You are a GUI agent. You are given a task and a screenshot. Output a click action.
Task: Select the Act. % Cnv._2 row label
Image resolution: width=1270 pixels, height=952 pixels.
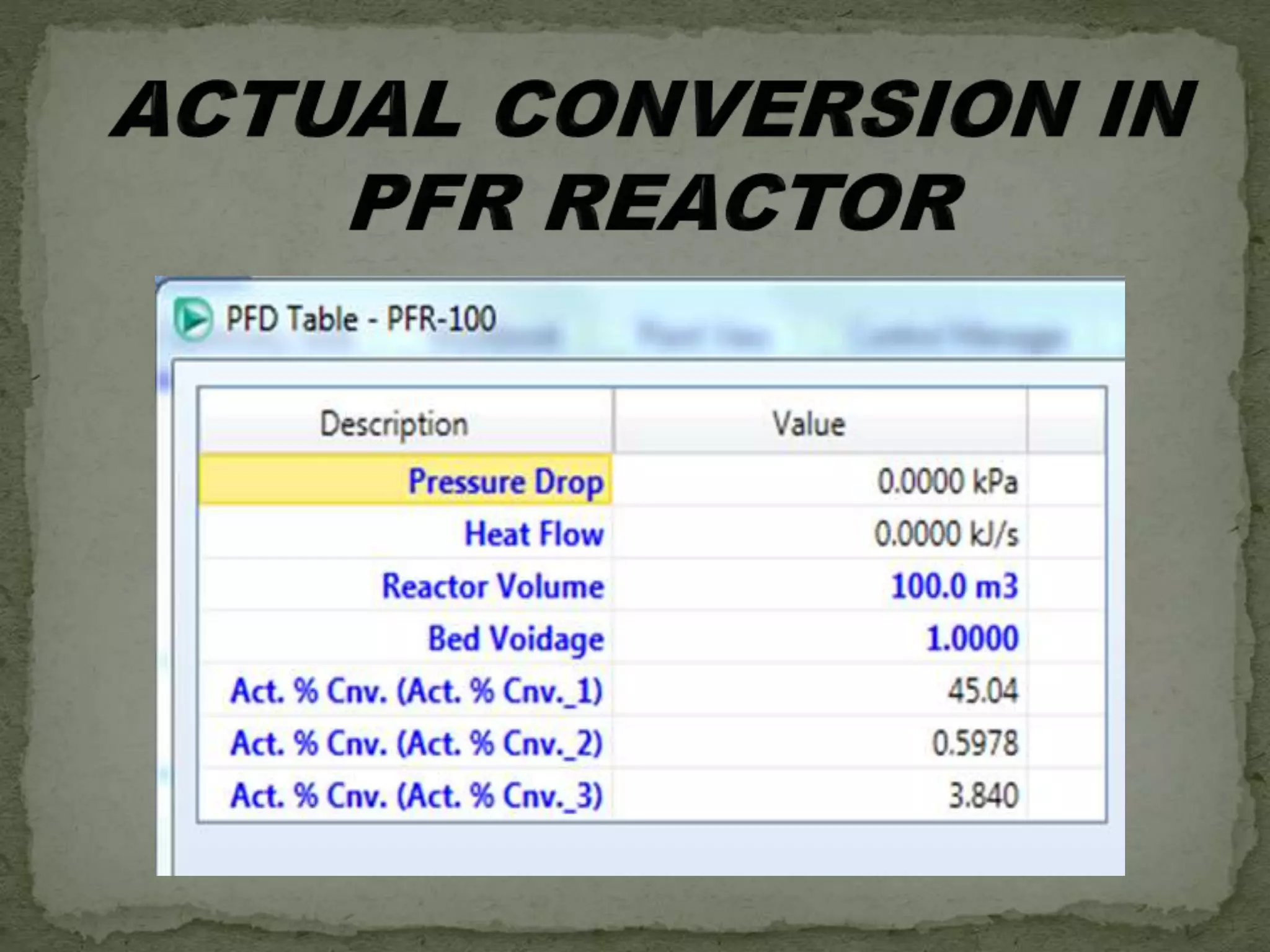pyautogui.click(x=416, y=743)
